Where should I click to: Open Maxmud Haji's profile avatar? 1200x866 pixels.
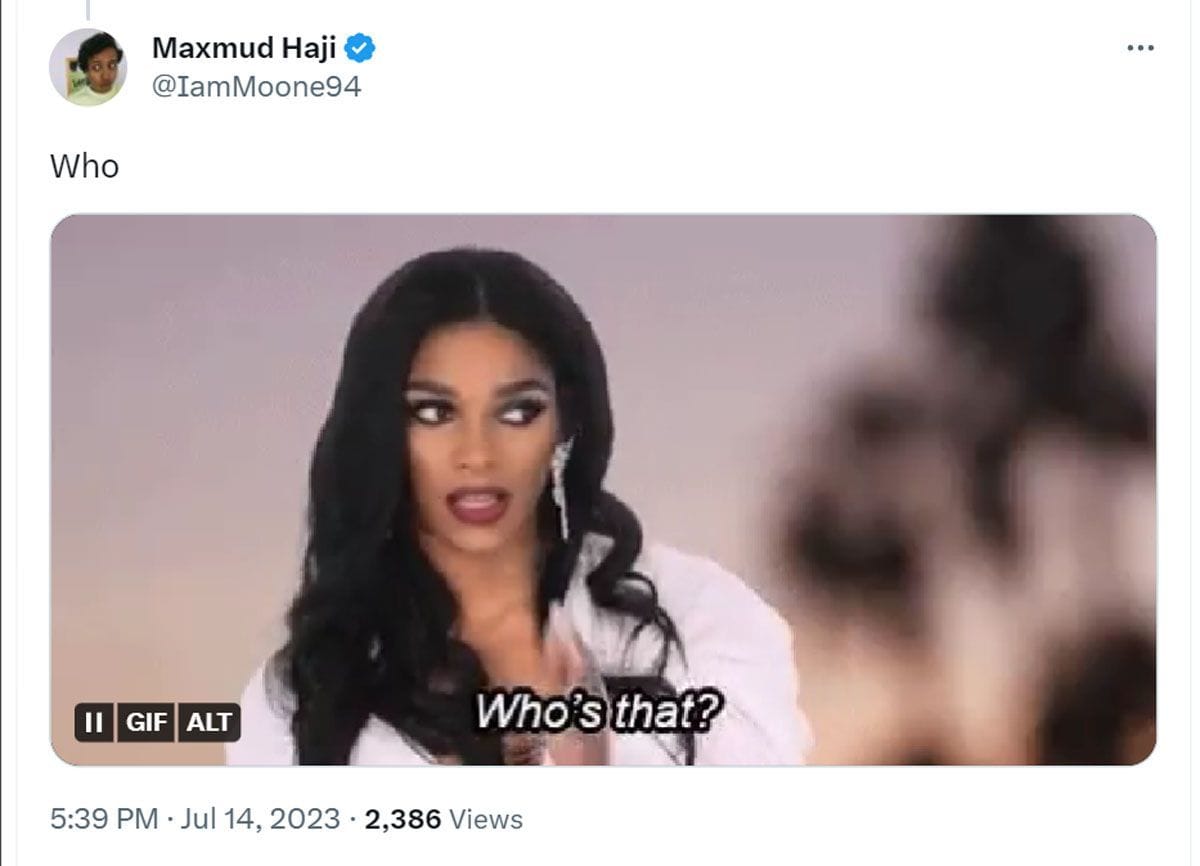88,67
